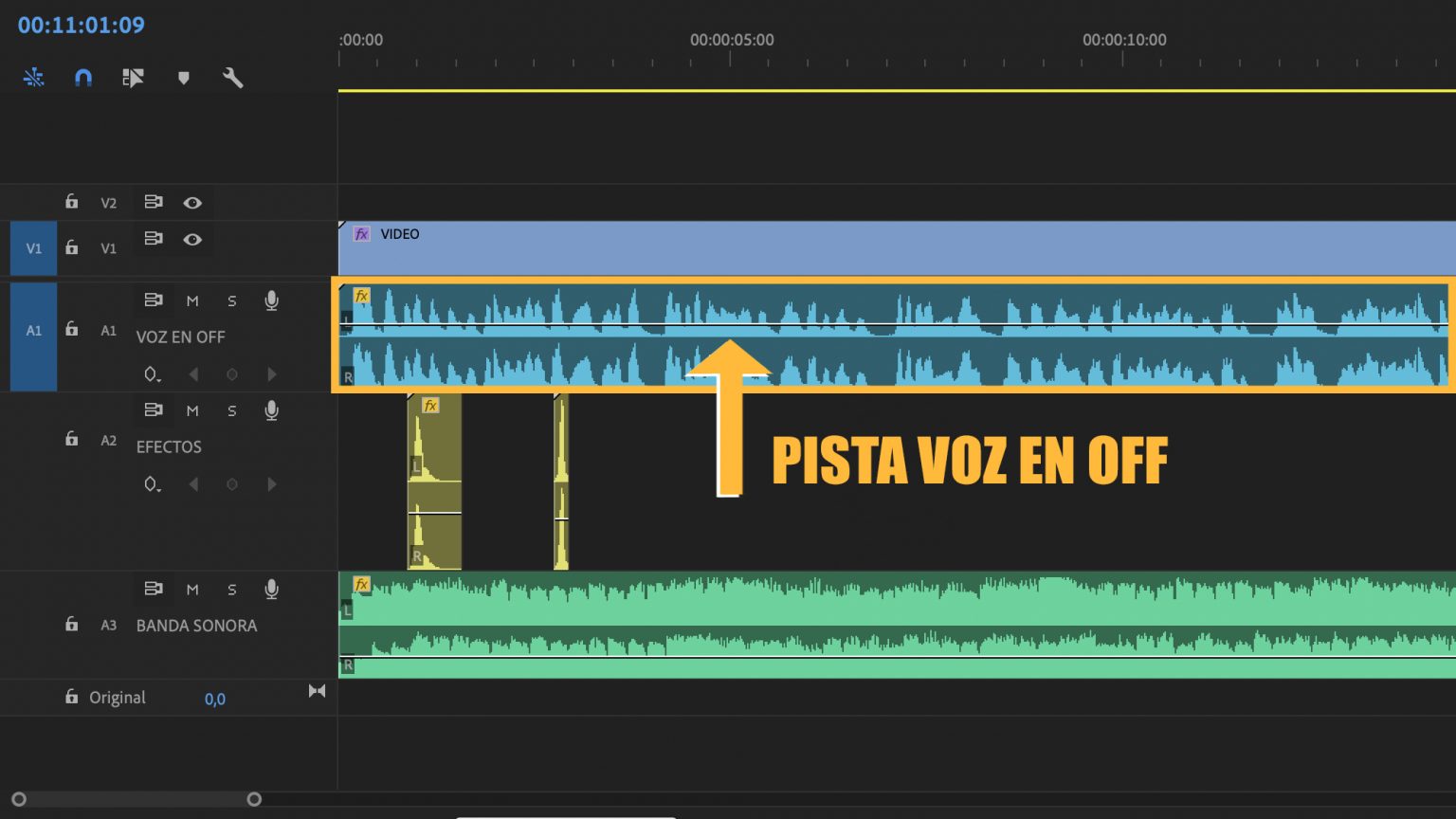Select the nested sequence source icon
Screen dimensions: 1456x819
point(133,78)
